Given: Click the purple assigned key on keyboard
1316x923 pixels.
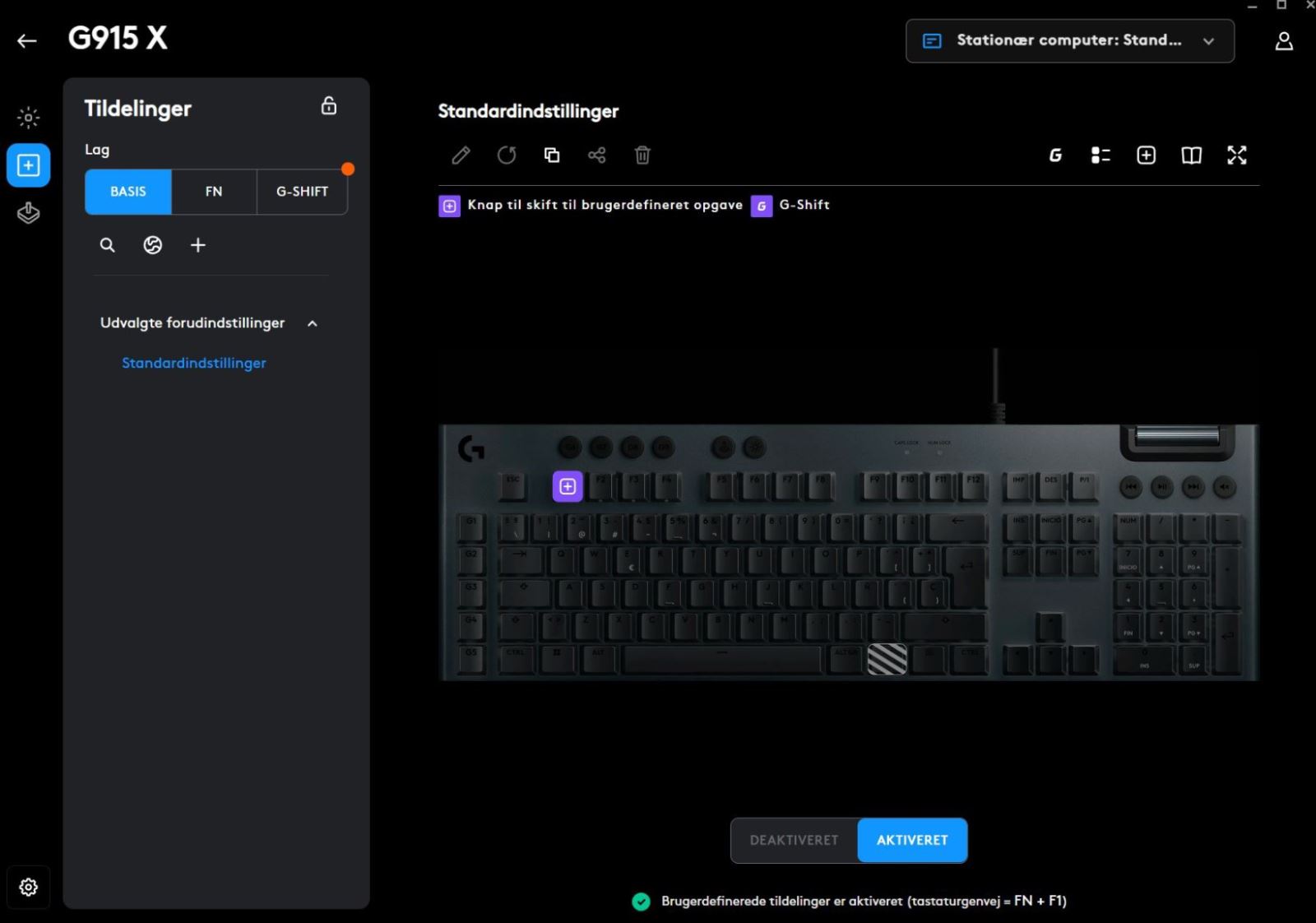Looking at the screenshot, I should pos(568,486).
